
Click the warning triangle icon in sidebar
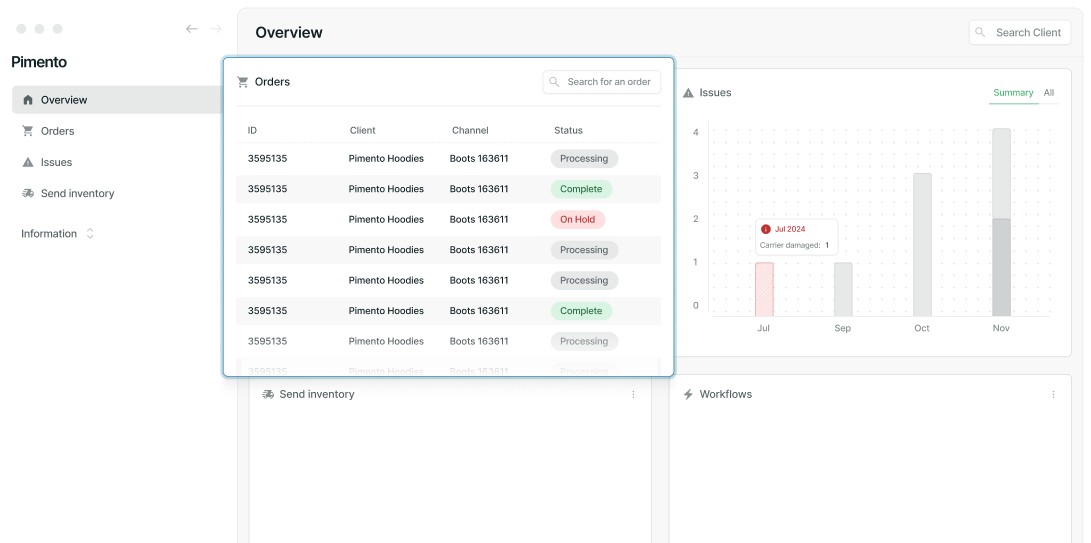click(x=28, y=162)
